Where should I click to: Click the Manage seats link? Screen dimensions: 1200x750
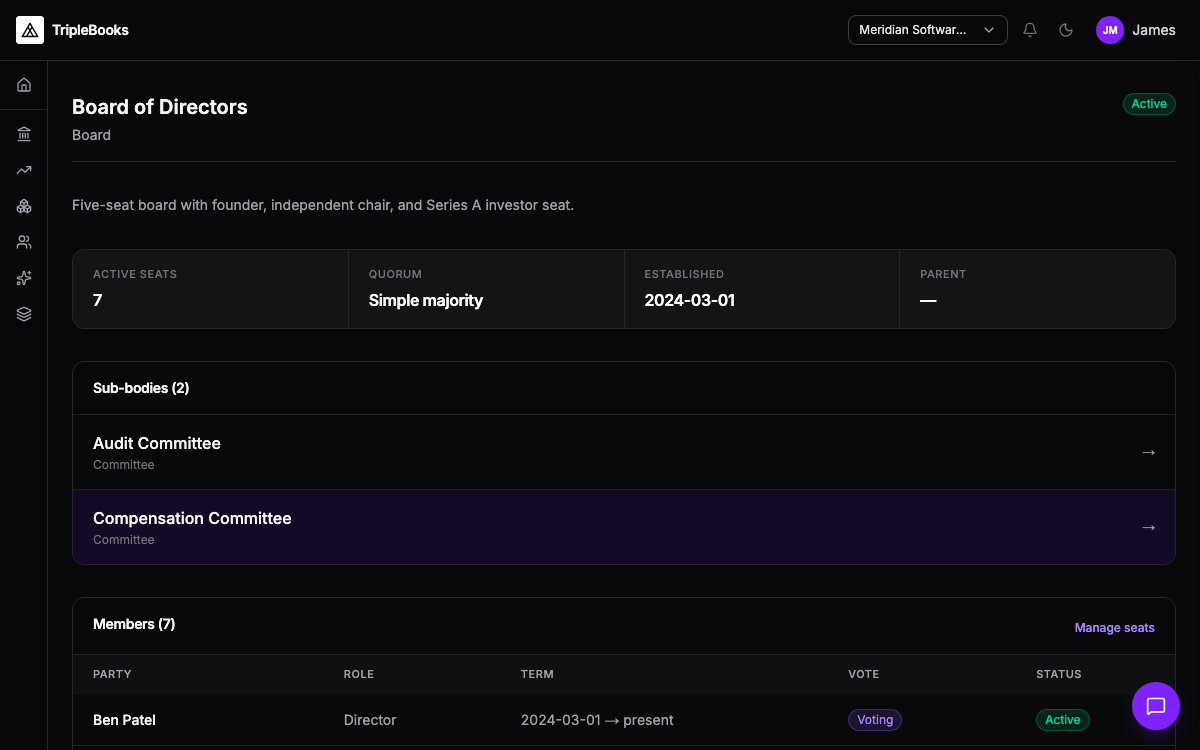coord(1114,628)
